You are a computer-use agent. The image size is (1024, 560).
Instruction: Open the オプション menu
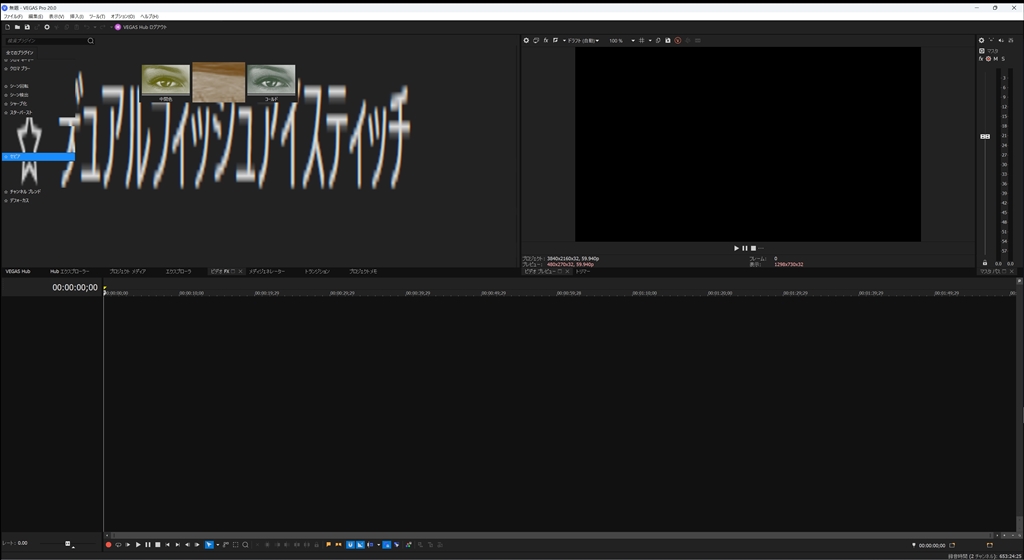tap(123, 16)
